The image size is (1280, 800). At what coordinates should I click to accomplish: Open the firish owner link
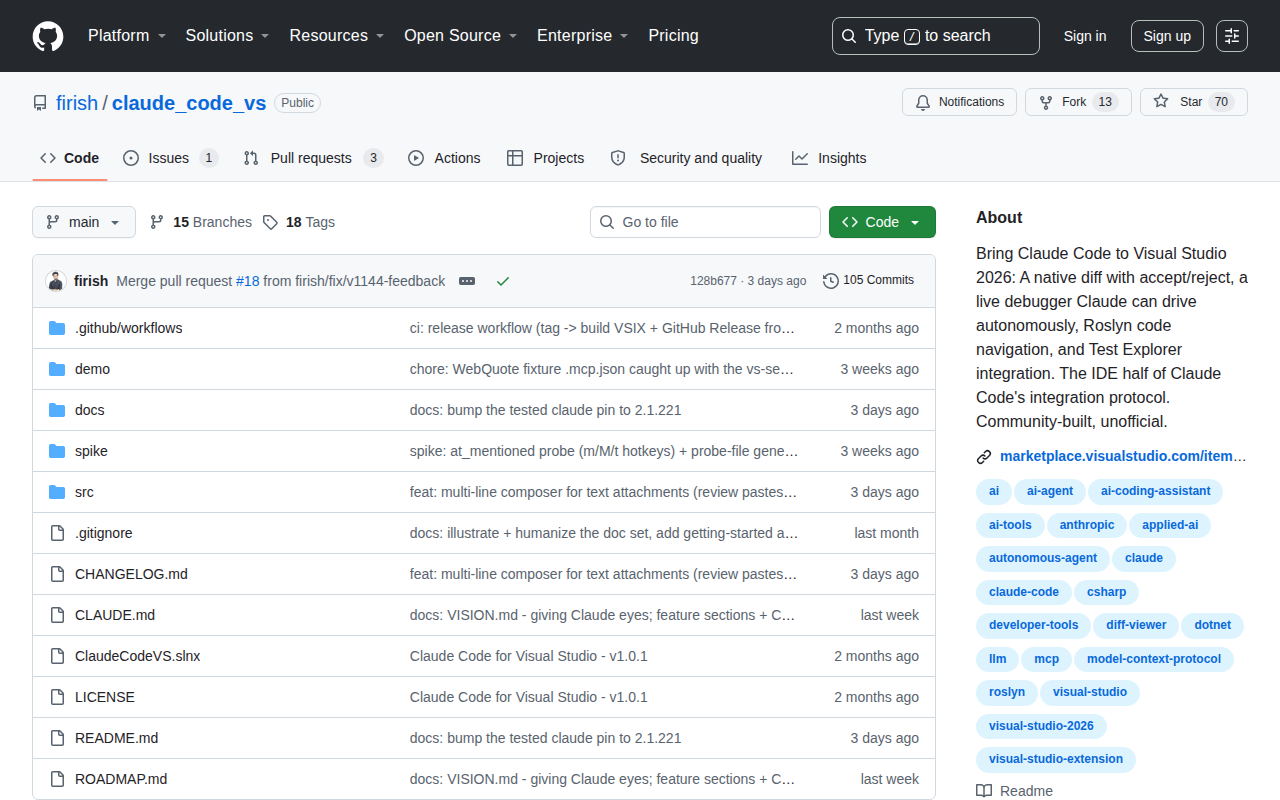click(77, 103)
